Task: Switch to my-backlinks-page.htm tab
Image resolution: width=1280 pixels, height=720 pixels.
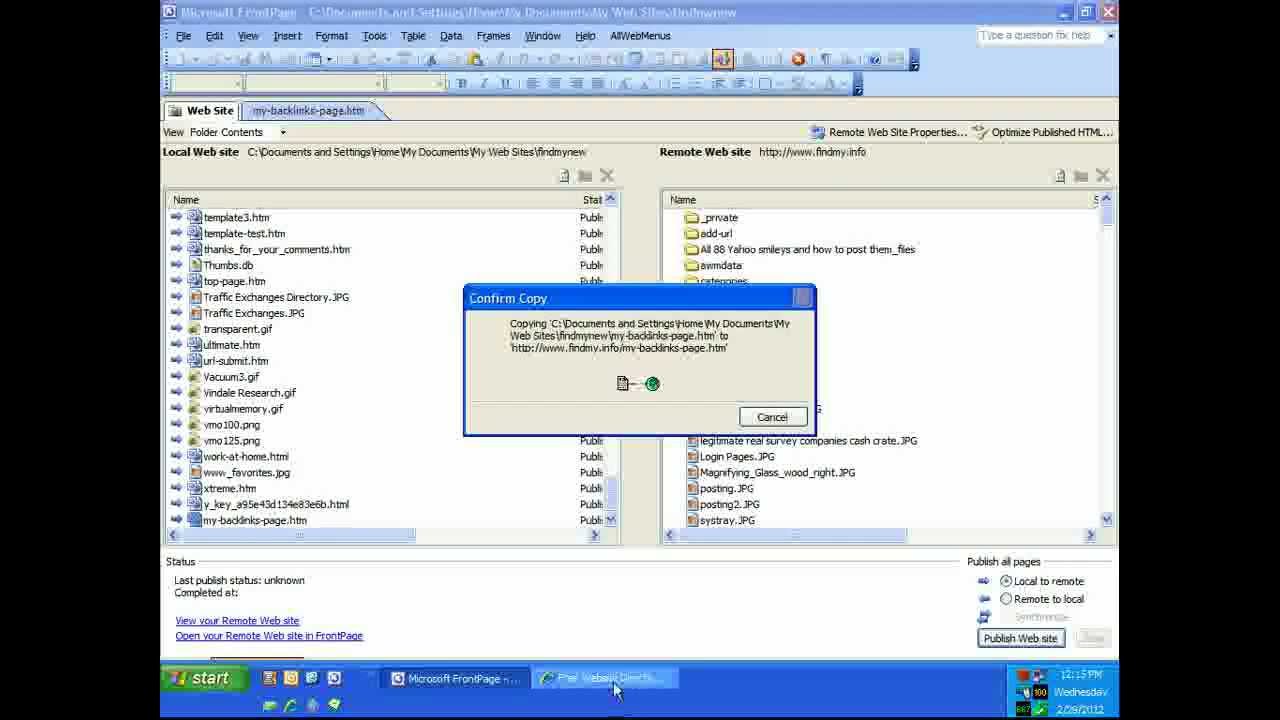Action: [x=309, y=111]
